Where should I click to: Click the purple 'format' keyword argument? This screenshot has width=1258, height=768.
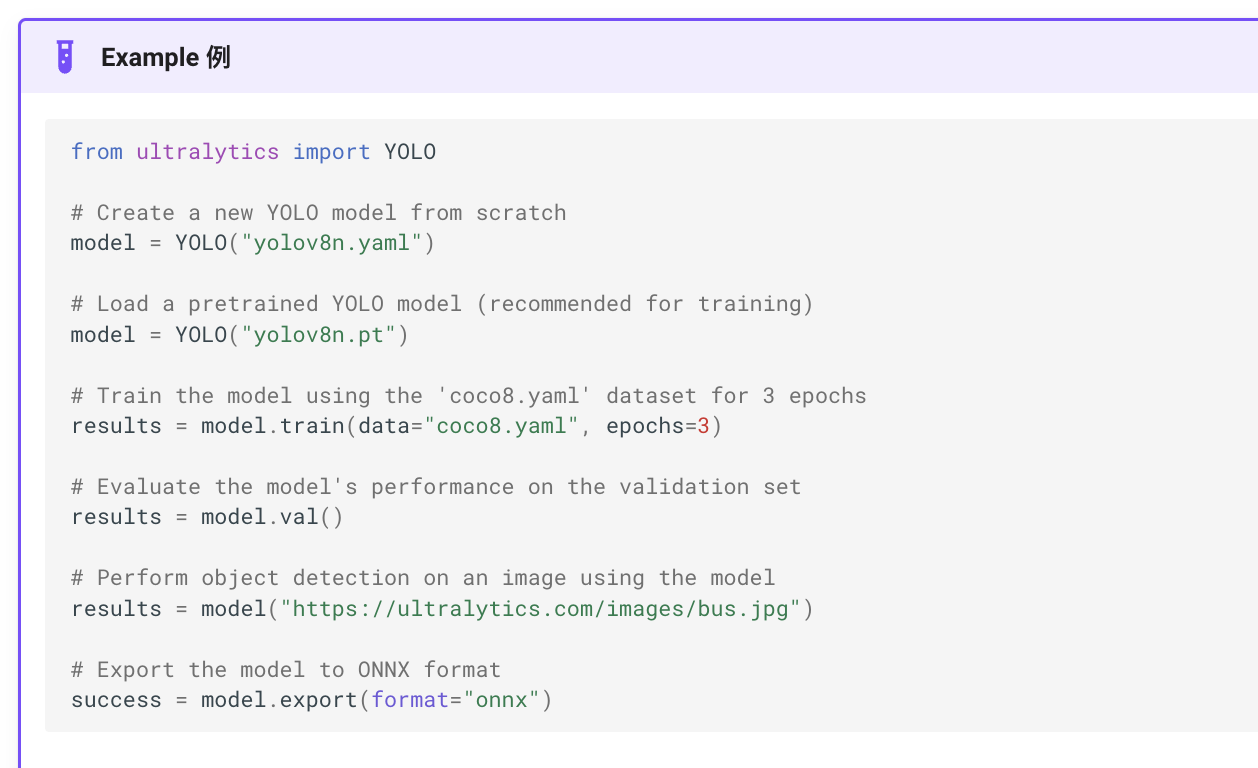409,700
